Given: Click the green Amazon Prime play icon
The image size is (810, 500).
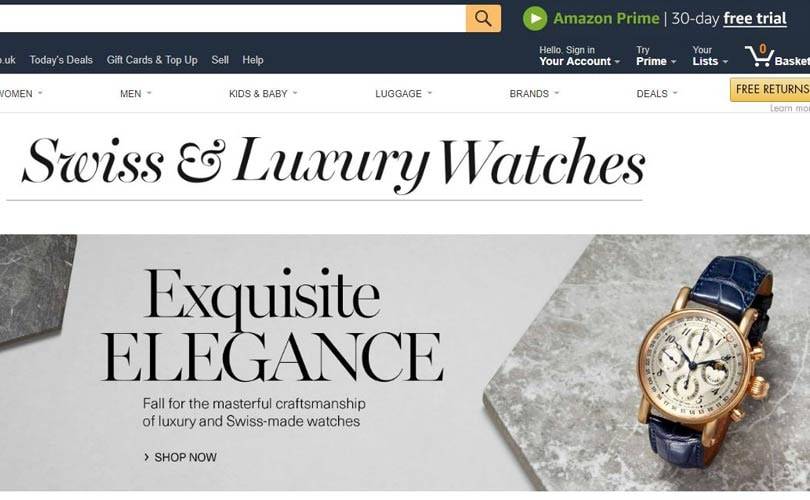Looking at the screenshot, I should coord(535,19).
